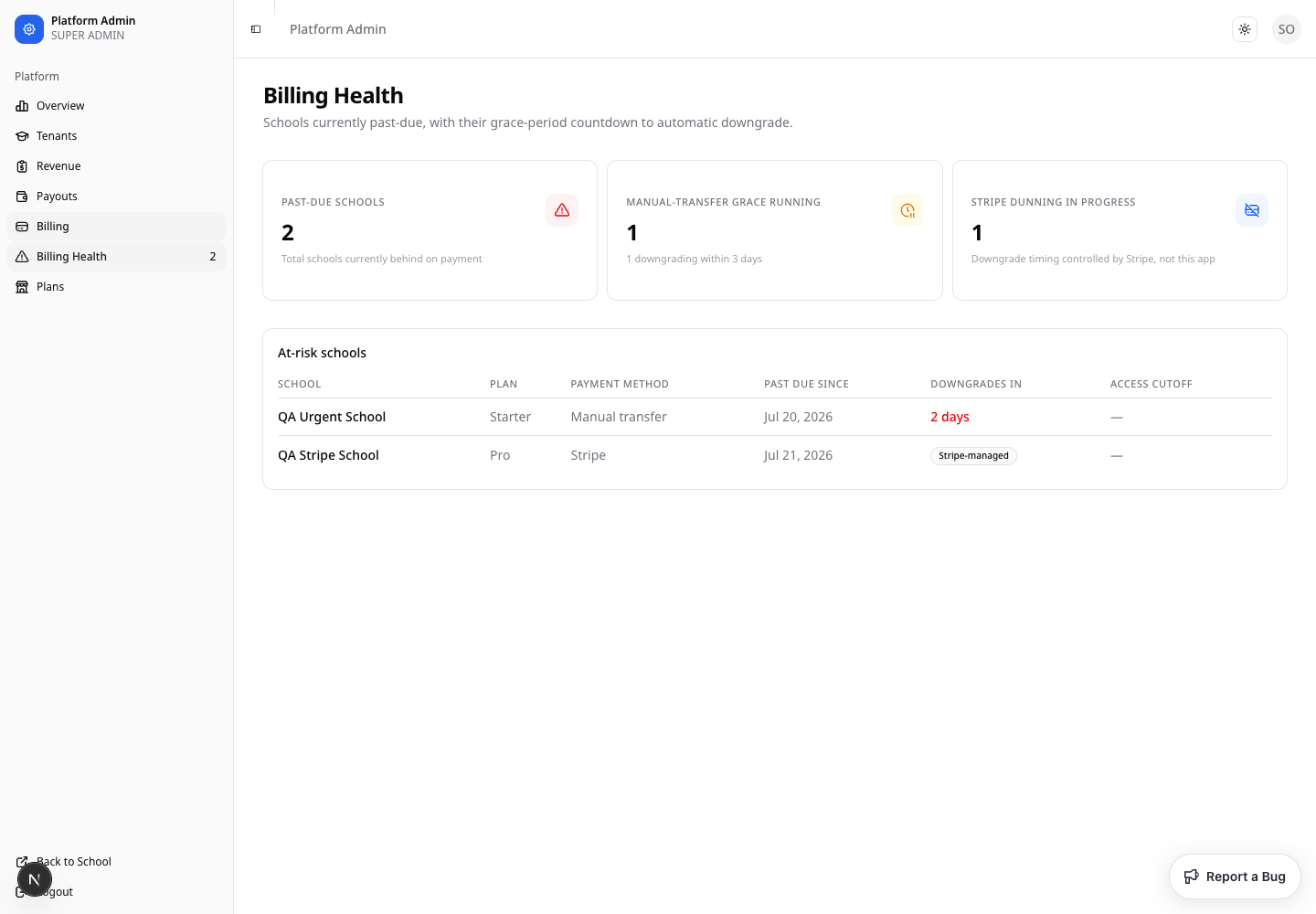
Task: Click the Overview bar chart icon
Action: [x=22, y=106]
